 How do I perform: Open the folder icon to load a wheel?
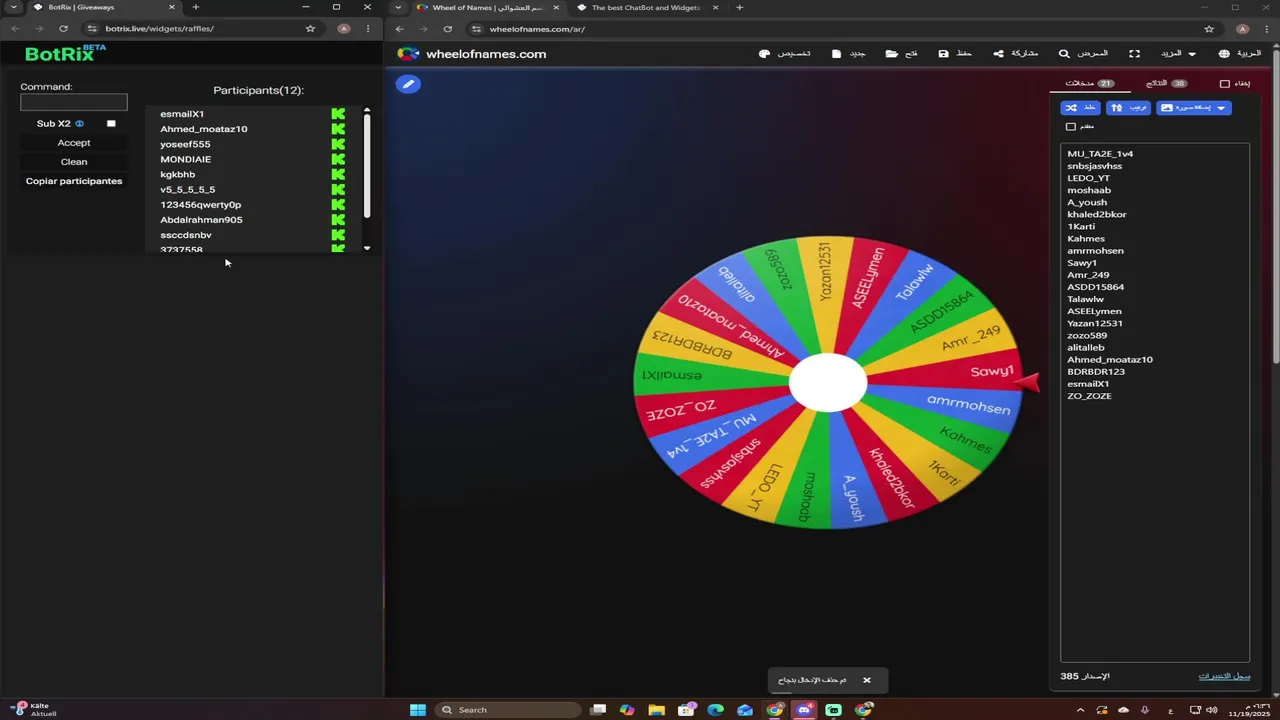[891, 54]
